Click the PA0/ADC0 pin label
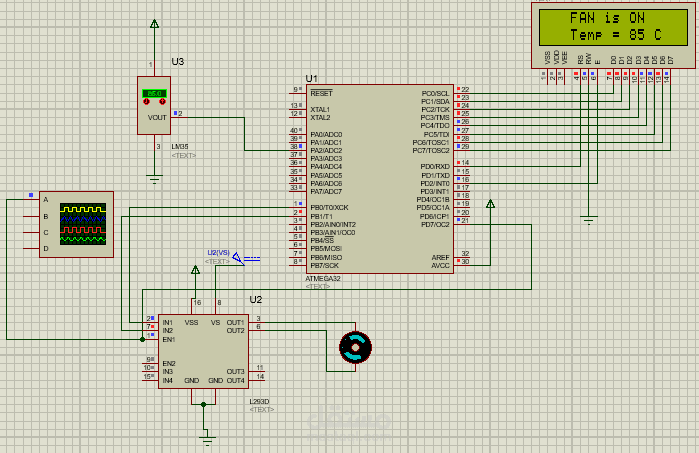The image size is (699, 453). (x=326, y=135)
